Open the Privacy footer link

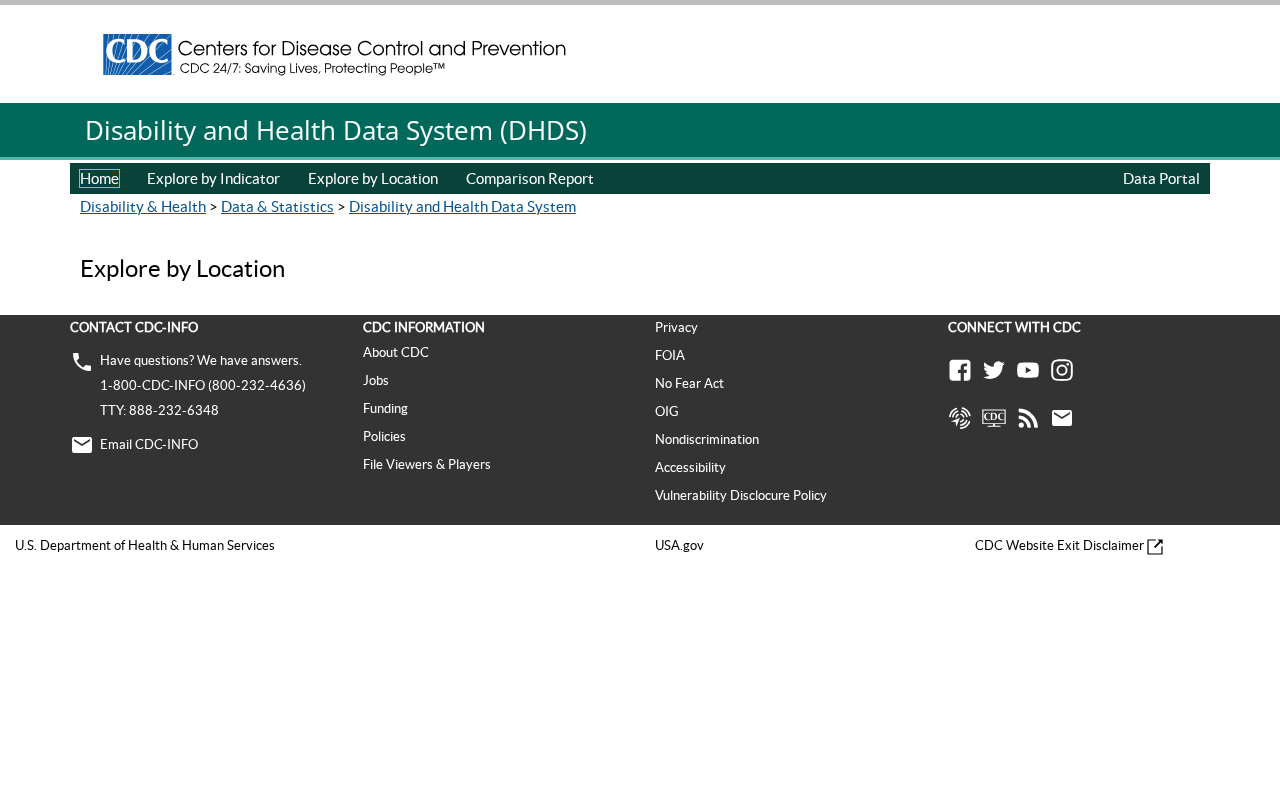tap(676, 327)
